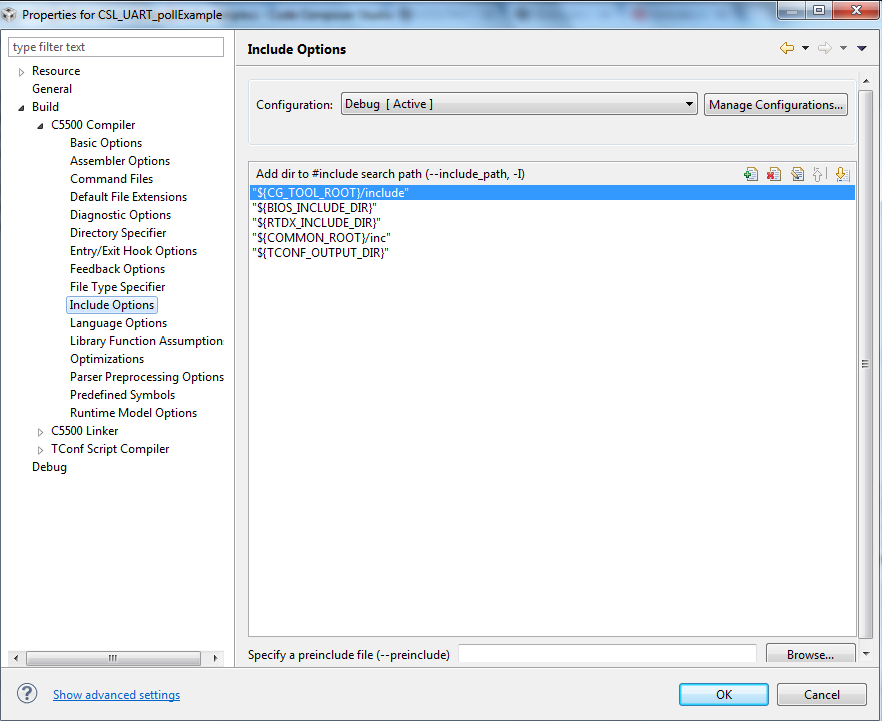
Task: Open Library Function Assumptions page
Action: [147, 341]
